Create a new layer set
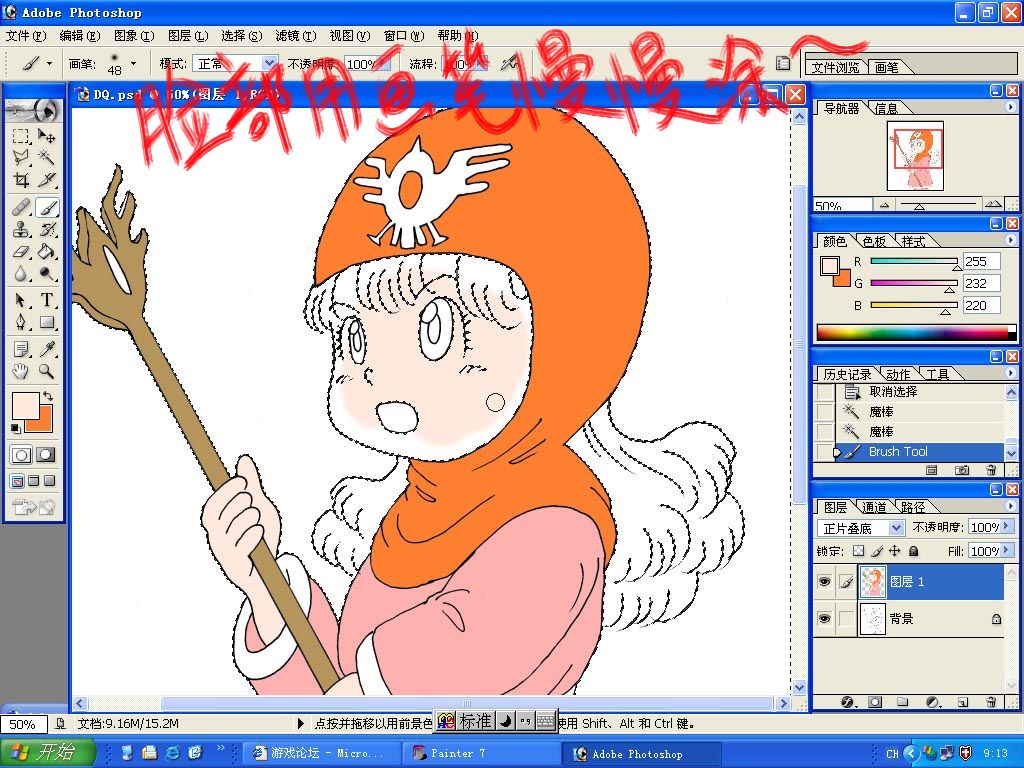 (x=903, y=702)
